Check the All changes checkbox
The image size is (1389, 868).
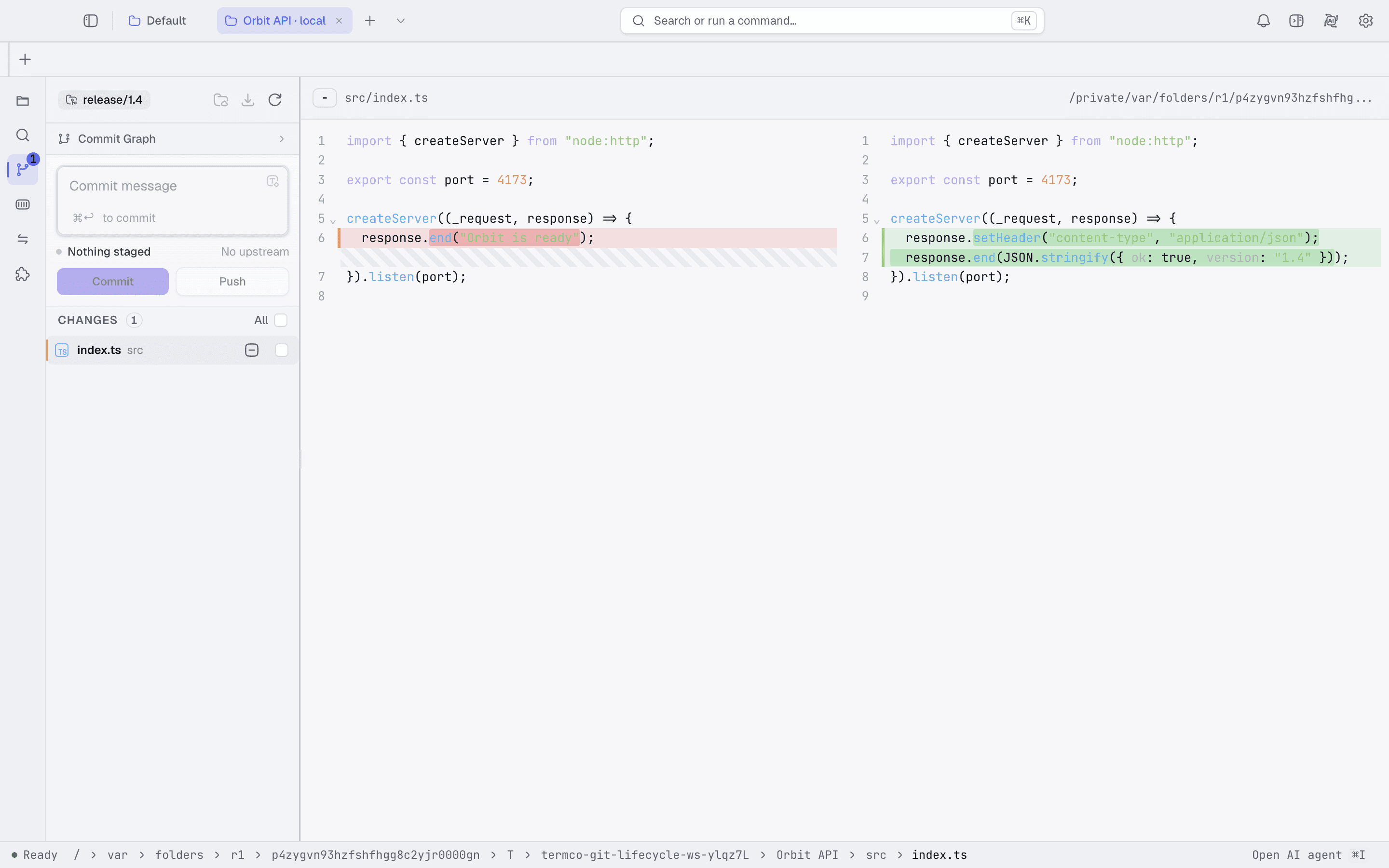tap(281, 320)
